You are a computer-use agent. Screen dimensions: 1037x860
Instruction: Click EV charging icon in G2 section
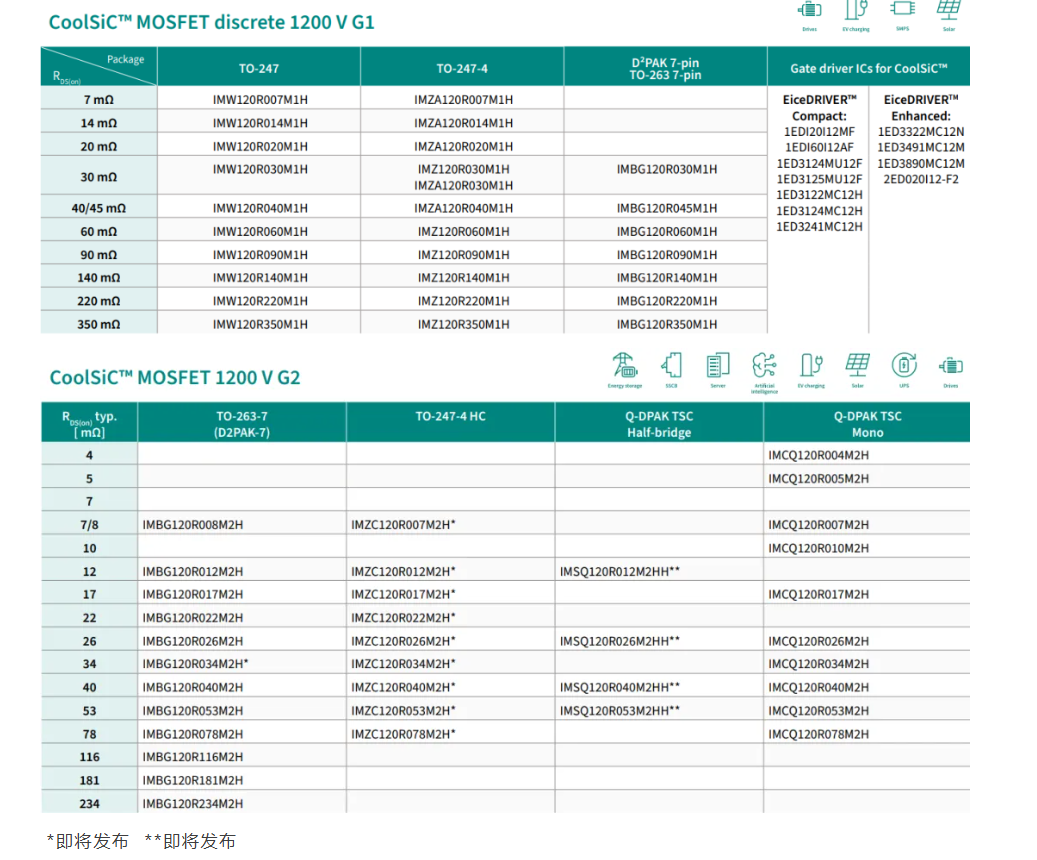coord(811,366)
